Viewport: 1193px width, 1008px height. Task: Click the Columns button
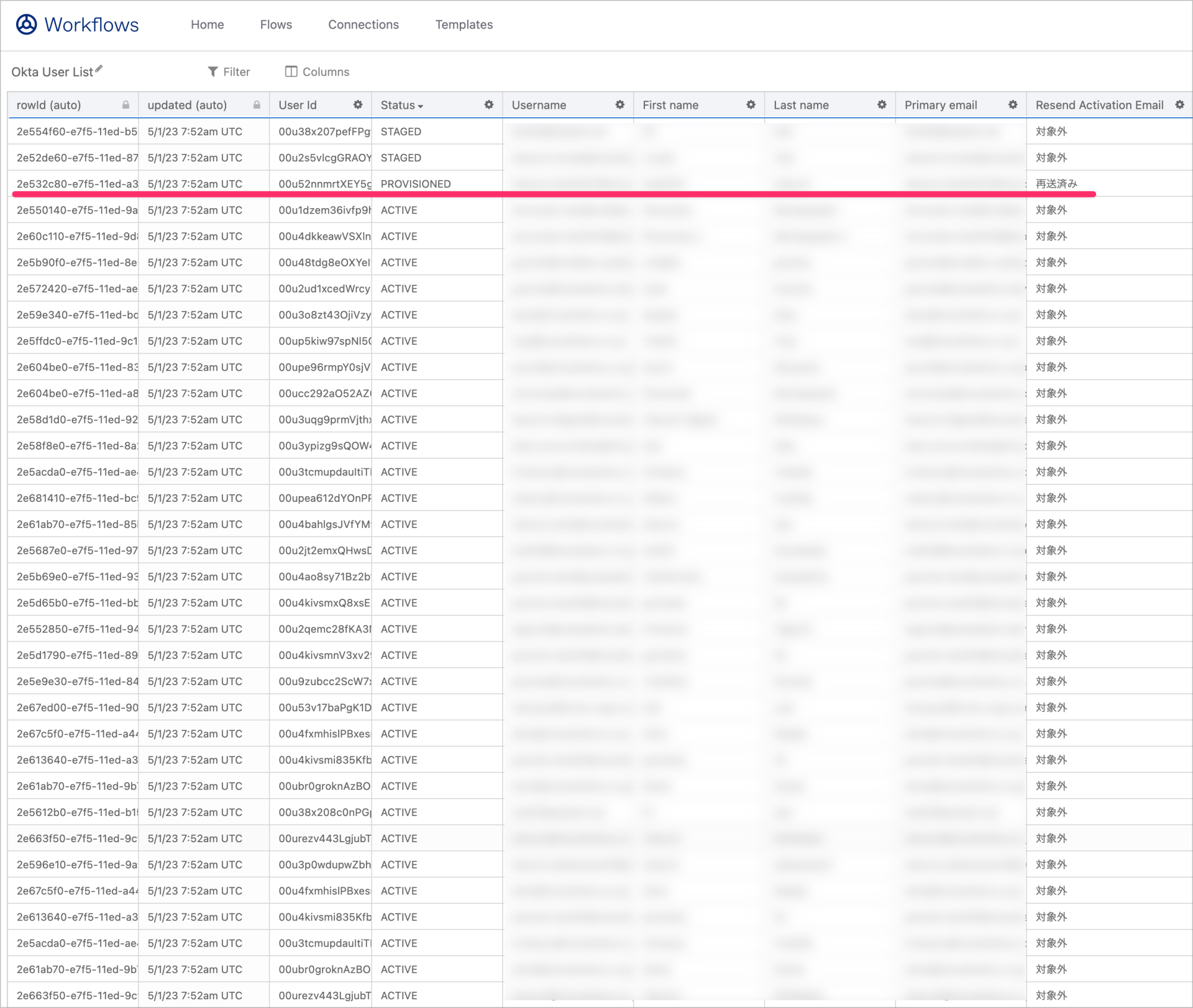(317, 71)
